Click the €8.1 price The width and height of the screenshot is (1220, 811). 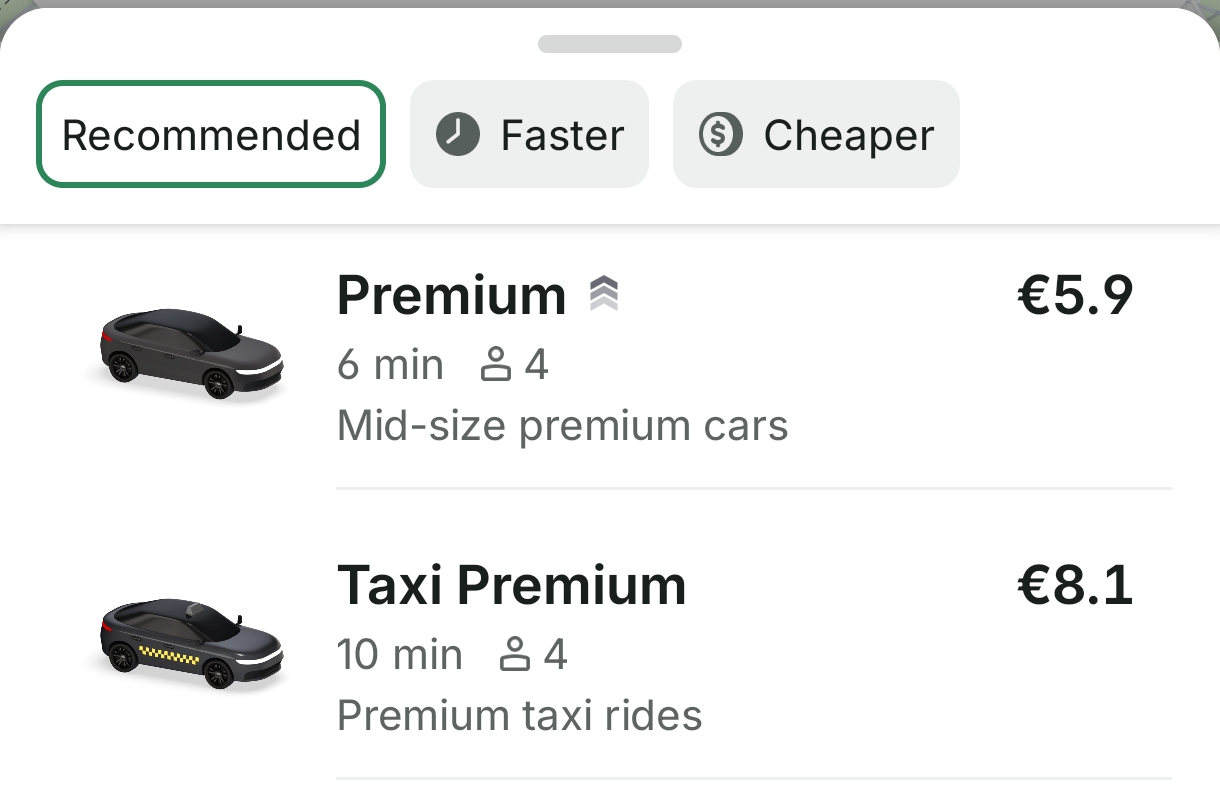1075,585
